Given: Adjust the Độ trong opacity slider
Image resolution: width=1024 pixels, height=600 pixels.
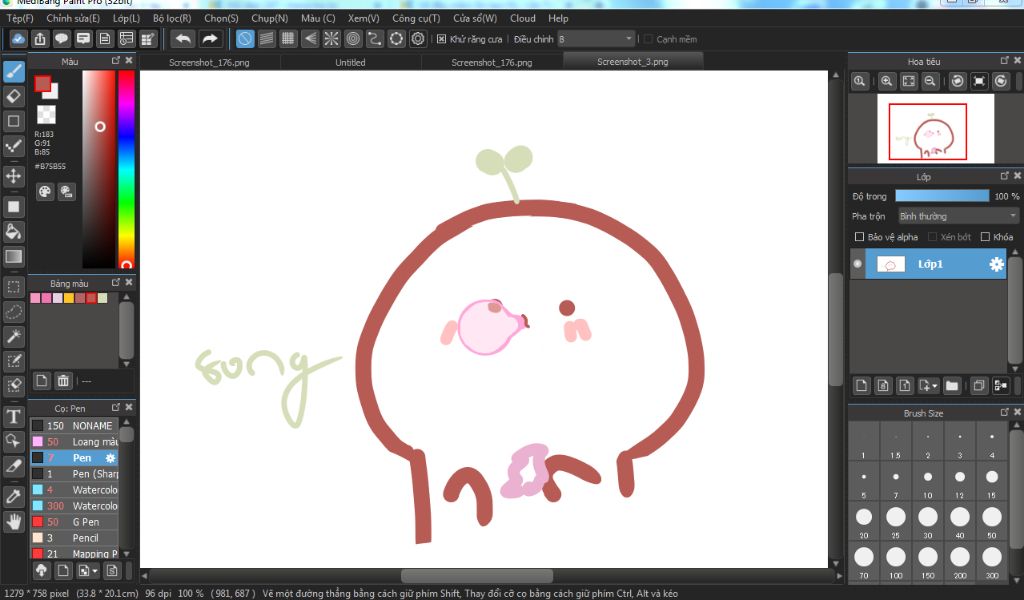Looking at the screenshot, I should tap(942, 196).
